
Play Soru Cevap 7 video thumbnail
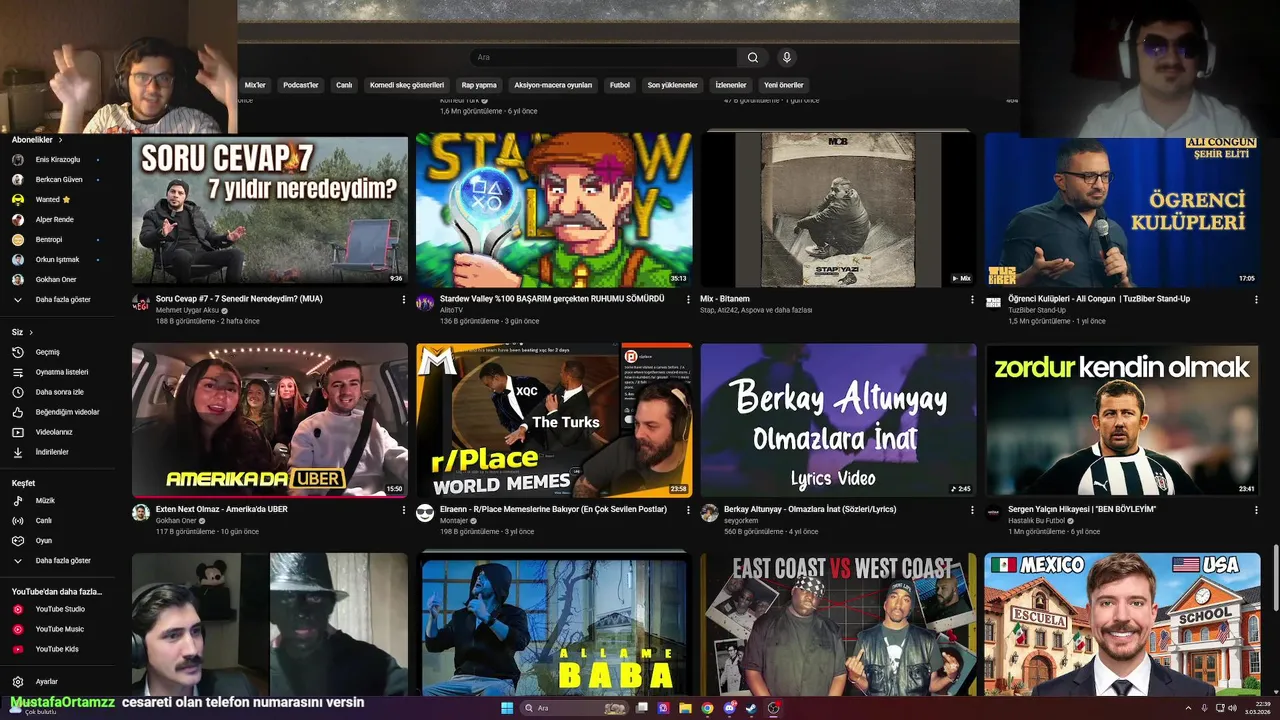(x=270, y=210)
